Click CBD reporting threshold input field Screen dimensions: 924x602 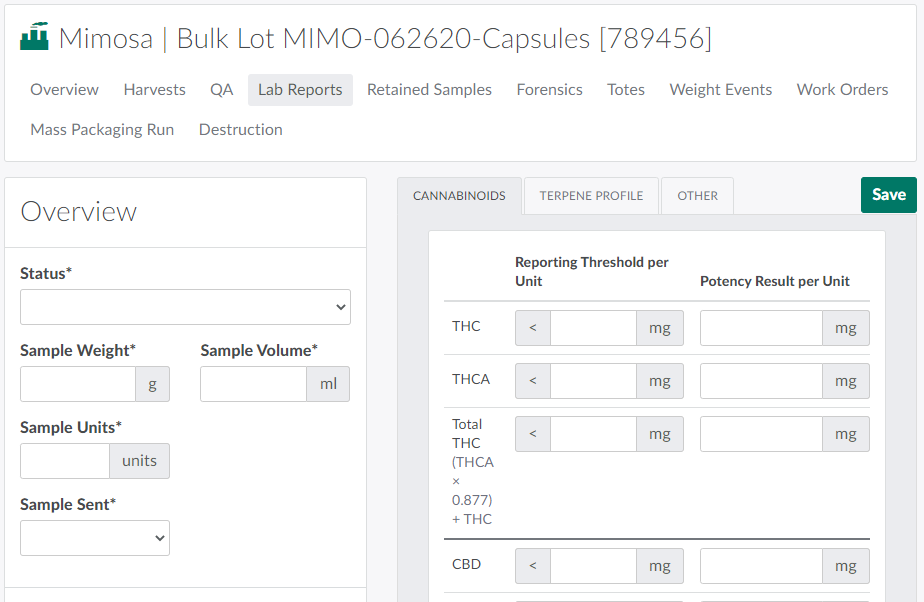tap(593, 566)
